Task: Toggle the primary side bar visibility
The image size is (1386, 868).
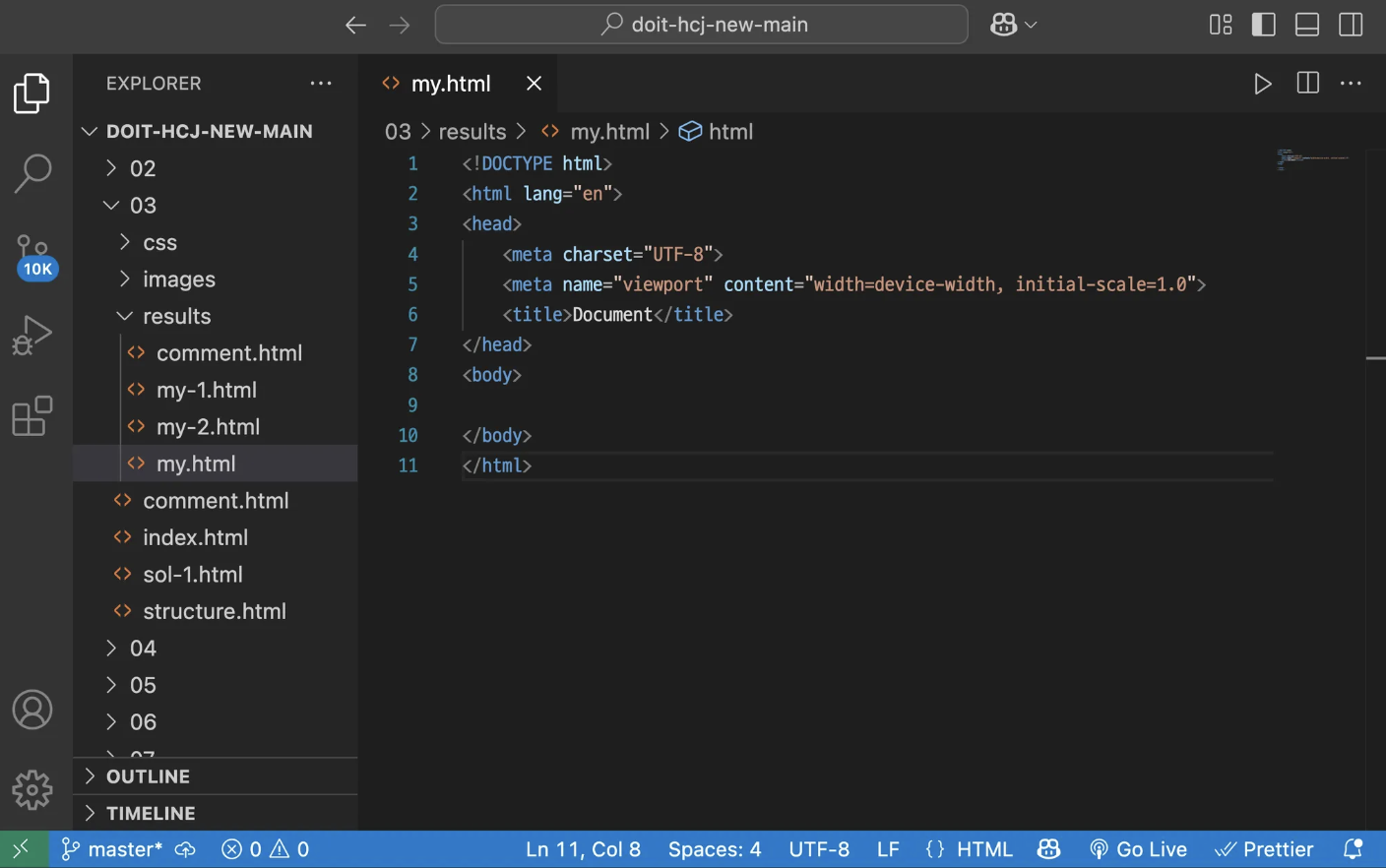Action: (1264, 25)
